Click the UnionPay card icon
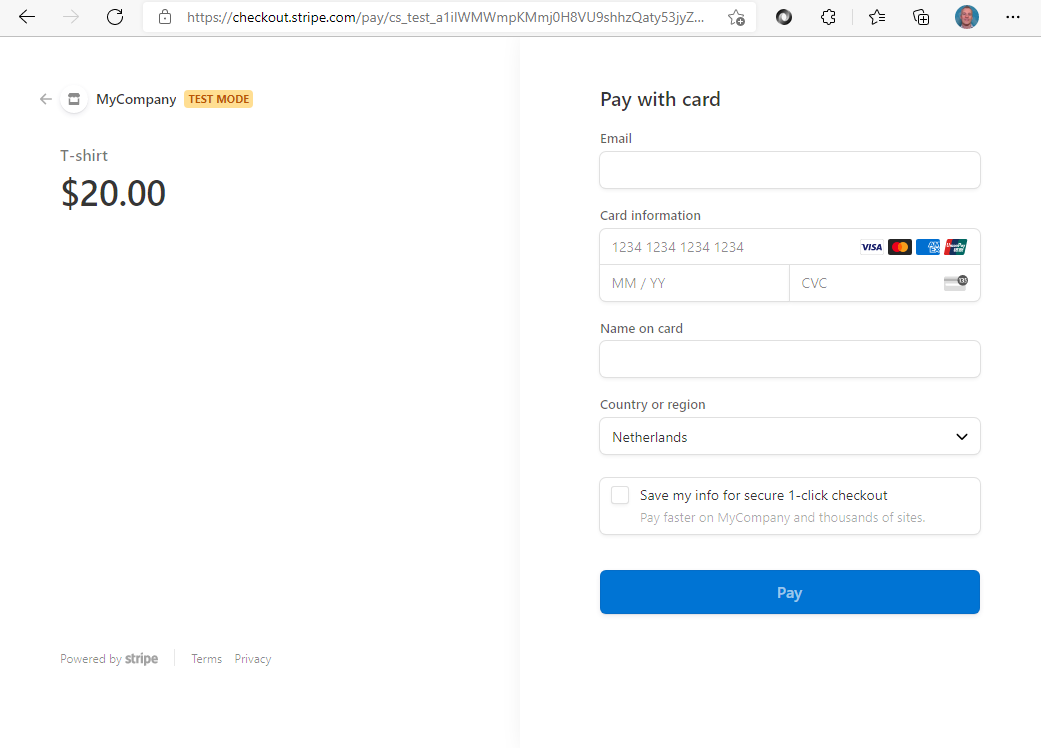1041x748 pixels. pyautogui.click(x=955, y=247)
